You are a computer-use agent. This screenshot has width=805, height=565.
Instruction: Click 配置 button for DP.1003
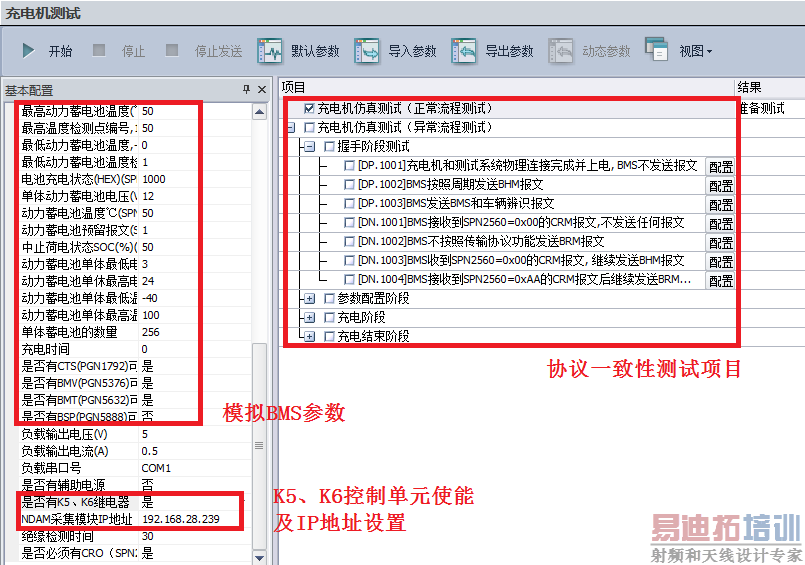(720, 204)
